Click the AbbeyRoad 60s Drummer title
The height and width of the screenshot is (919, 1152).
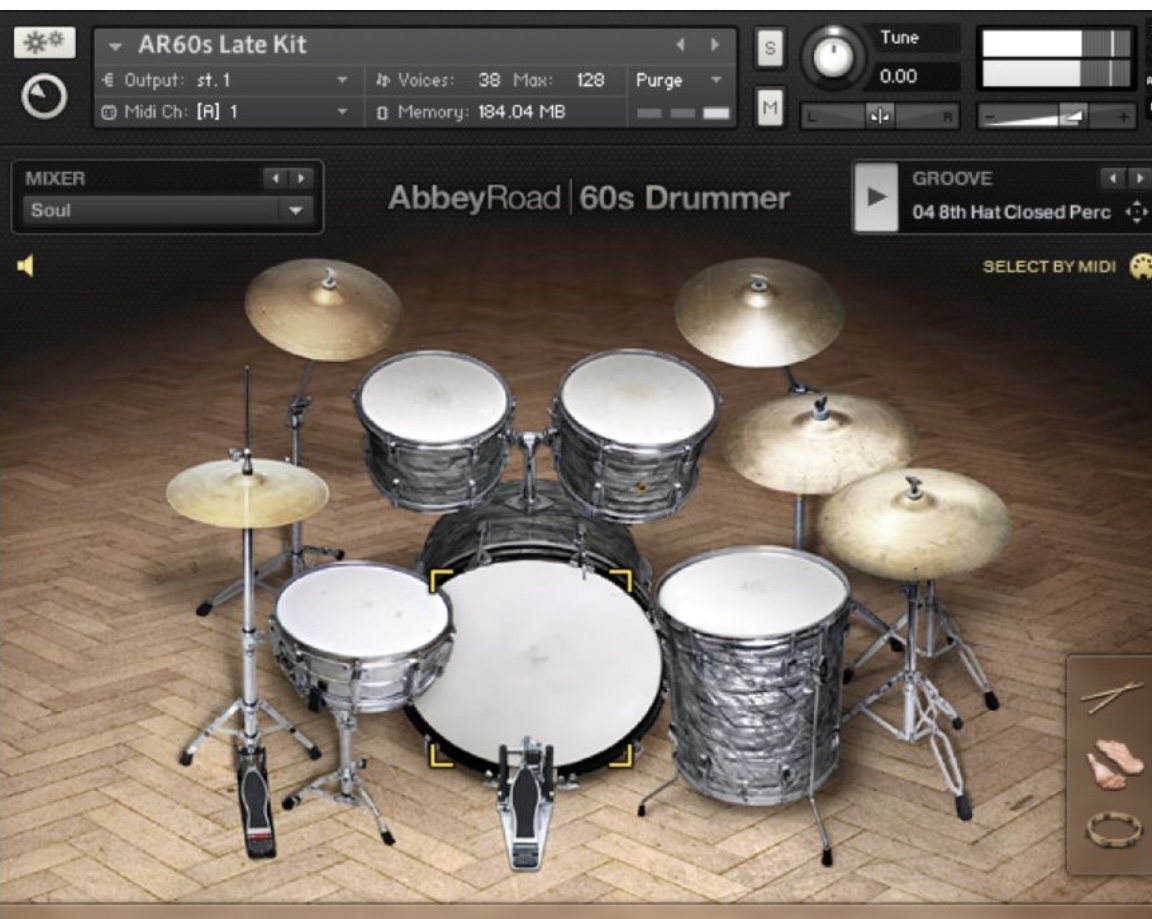588,198
